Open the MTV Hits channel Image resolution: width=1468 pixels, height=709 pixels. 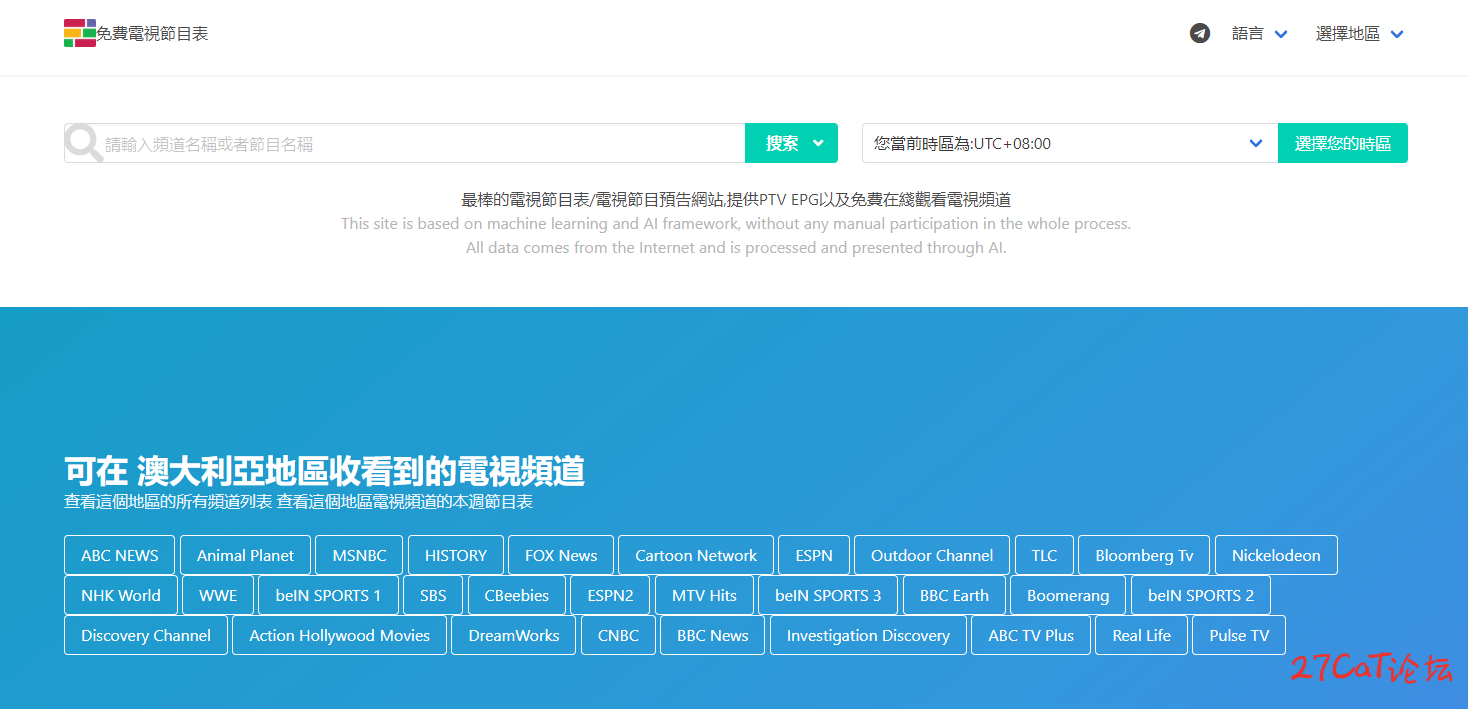coord(704,595)
